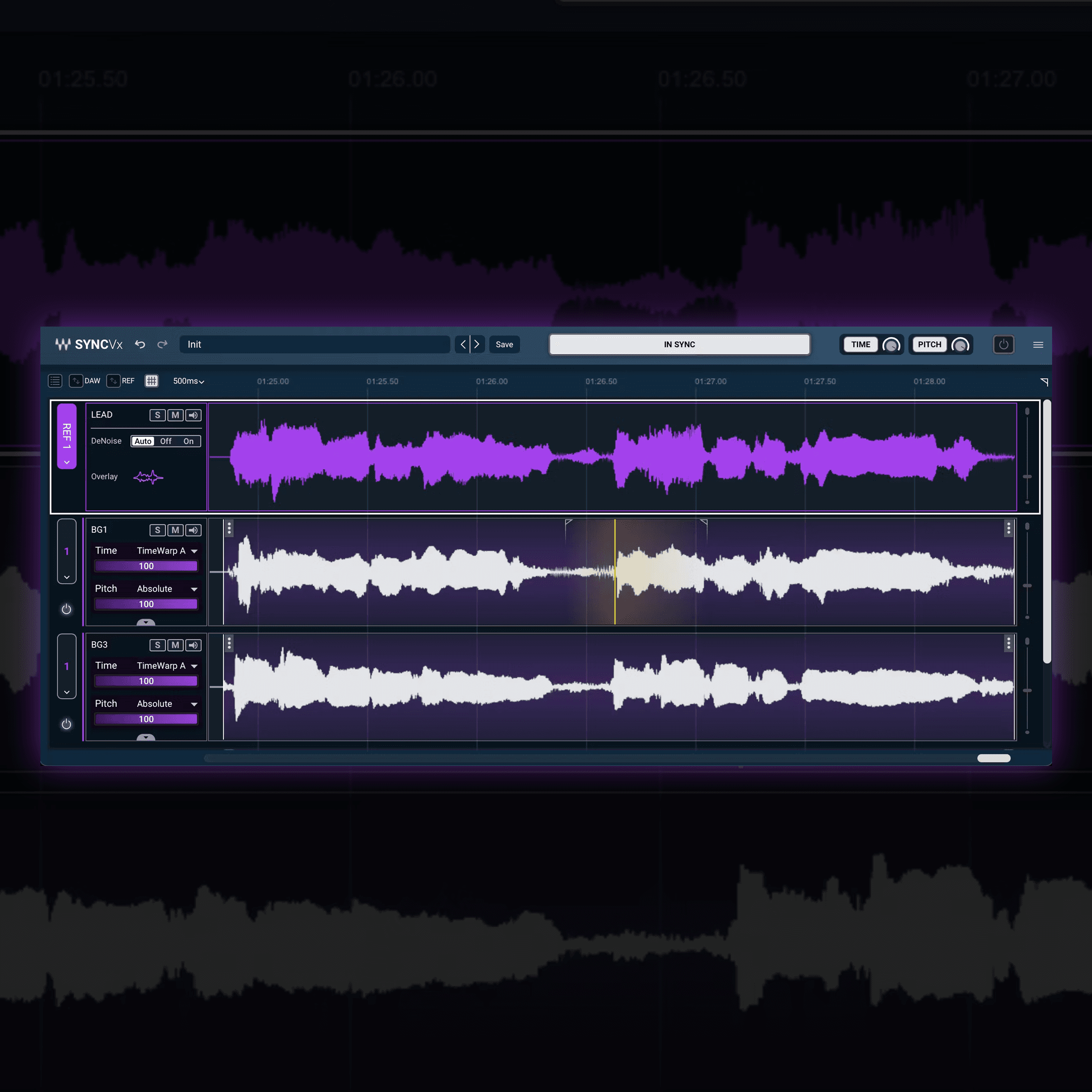The width and height of the screenshot is (1092, 1092).
Task: Click the corner arrow icon by timeline
Action: (1044, 382)
